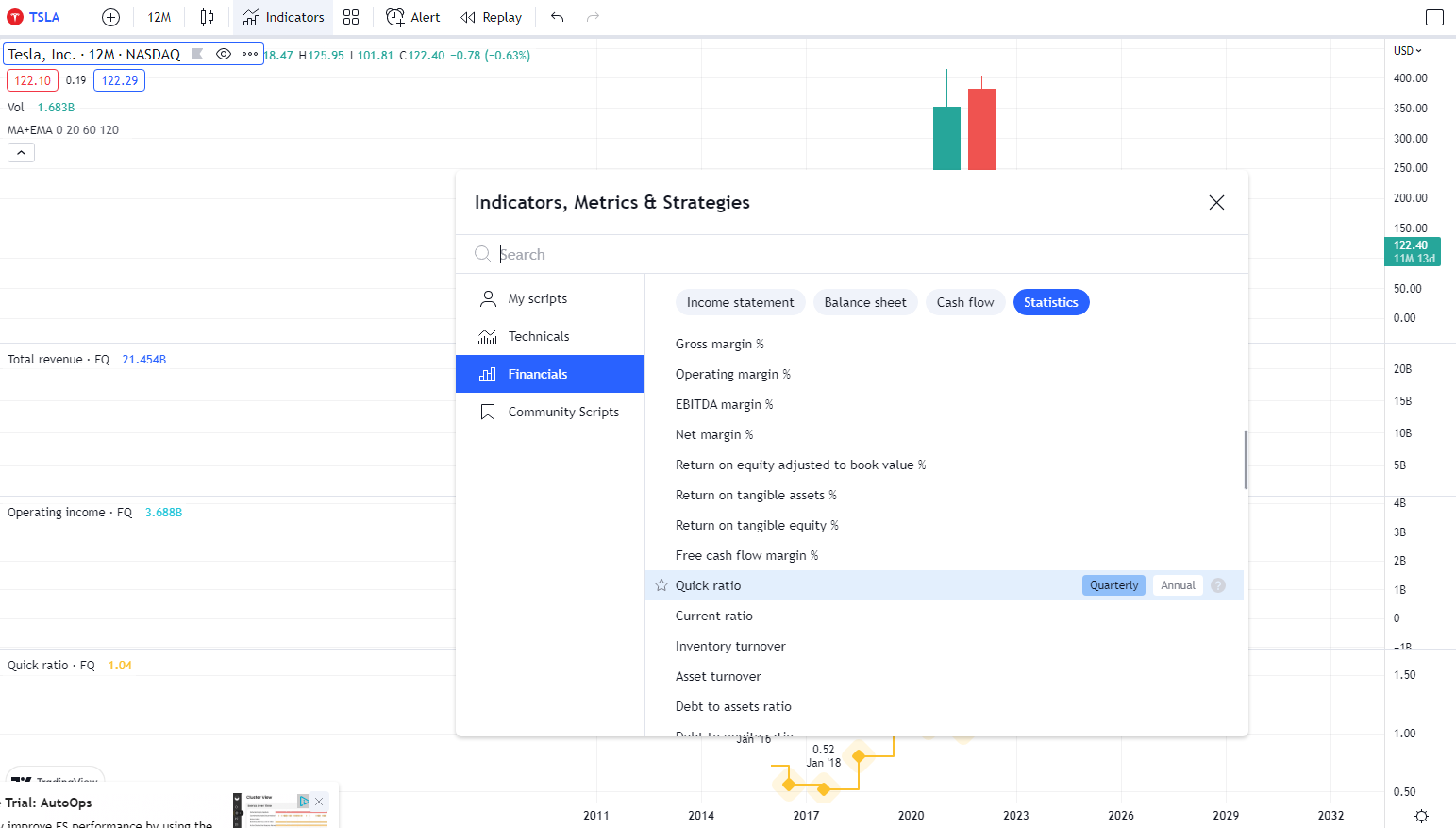Viewport: 1456px width, 828px height.
Task: Add Return on tangible equity %
Action: tap(944, 525)
